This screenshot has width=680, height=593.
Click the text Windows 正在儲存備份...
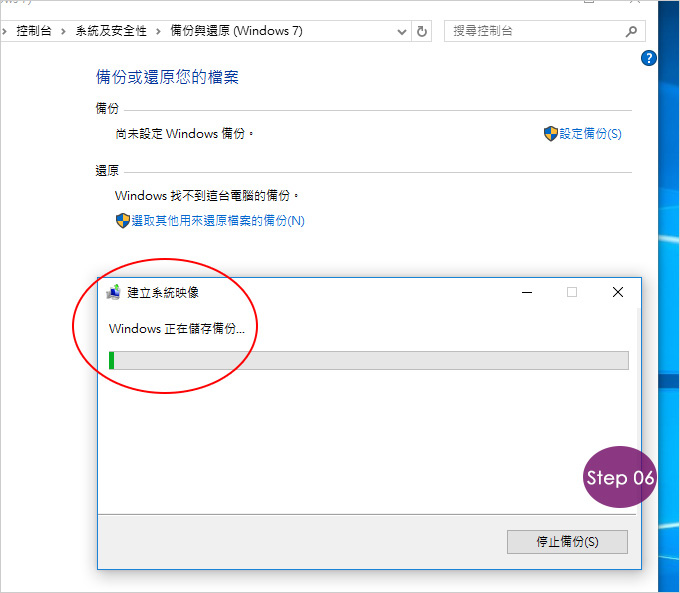[177, 328]
